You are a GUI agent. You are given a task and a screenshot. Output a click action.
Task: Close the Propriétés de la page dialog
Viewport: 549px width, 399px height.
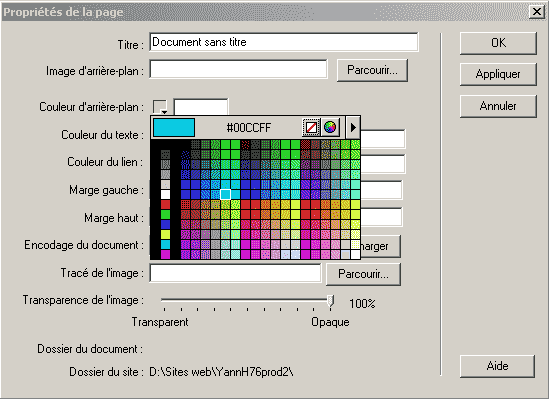pos(537,12)
